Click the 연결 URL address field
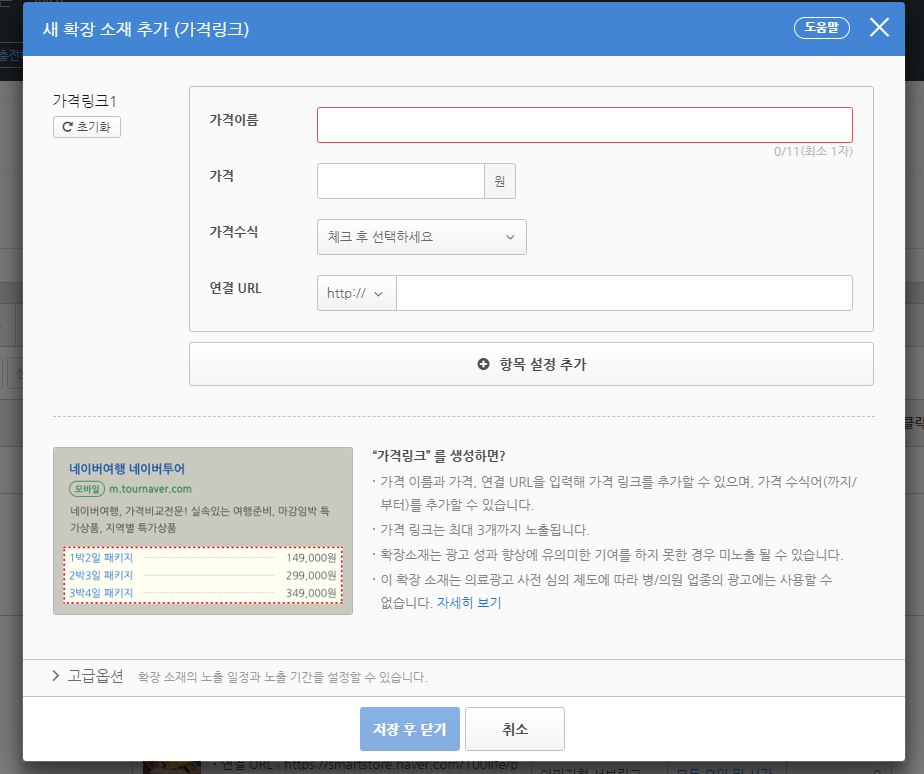The height and width of the screenshot is (774, 924). pos(624,293)
